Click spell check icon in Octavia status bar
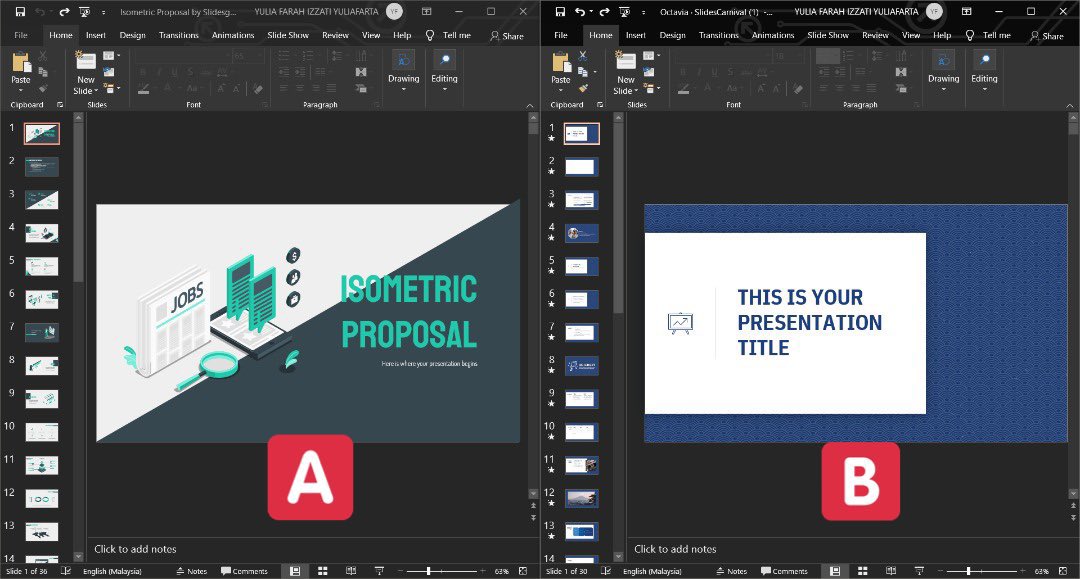Screen dimensions: 1080x579 point(606,571)
